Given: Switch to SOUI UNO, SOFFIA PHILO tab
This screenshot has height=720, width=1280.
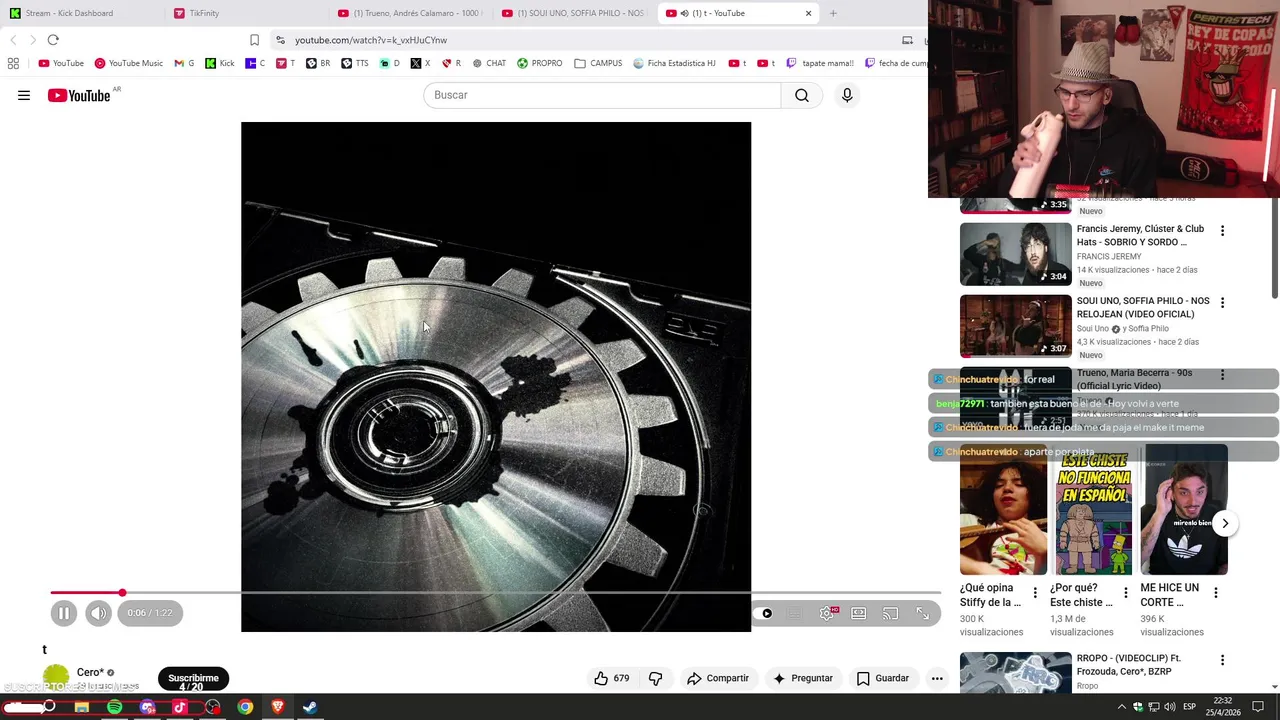Looking at the screenshot, I should pyautogui.click(x=574, y=13).
